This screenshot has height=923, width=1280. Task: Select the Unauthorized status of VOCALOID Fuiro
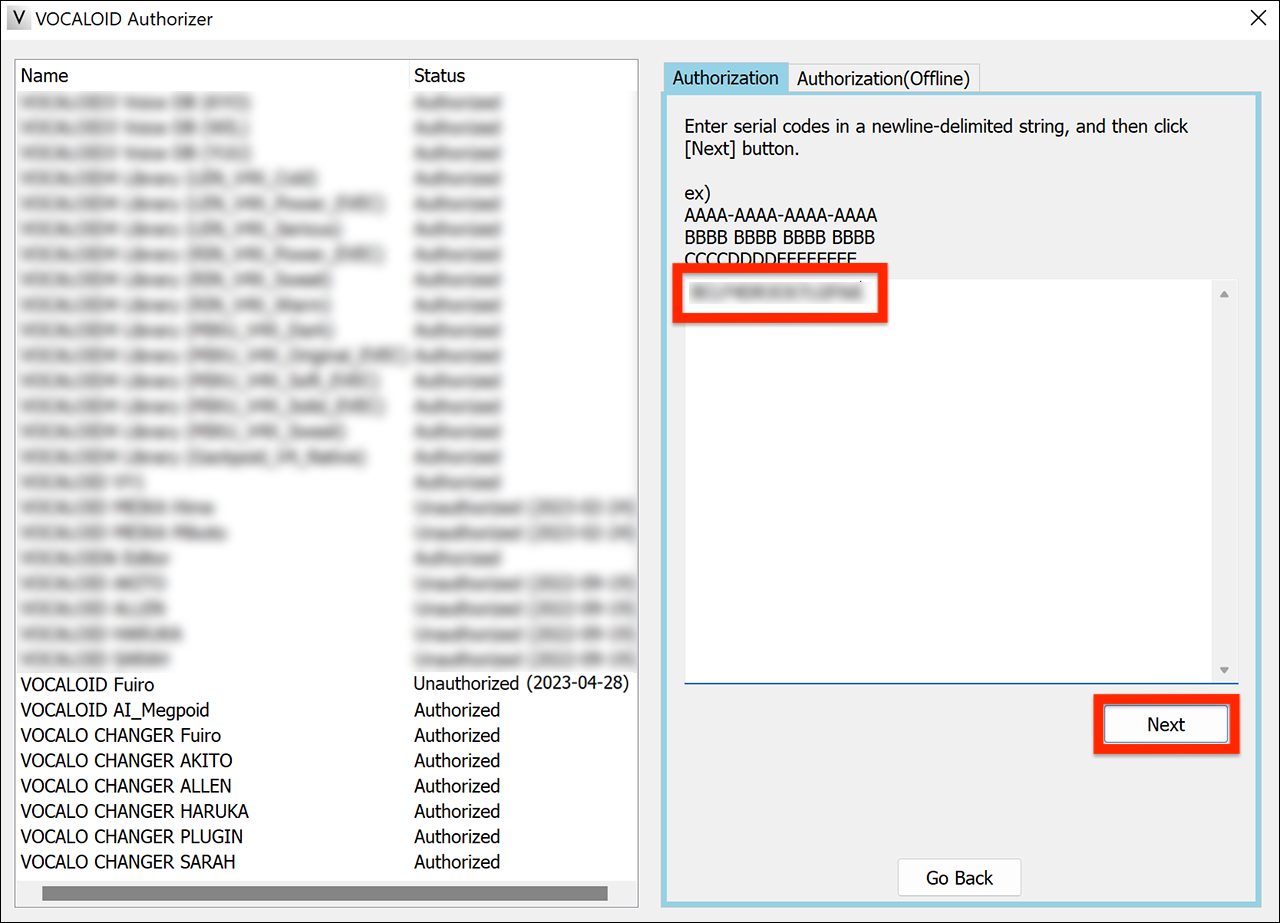[521, 683]
